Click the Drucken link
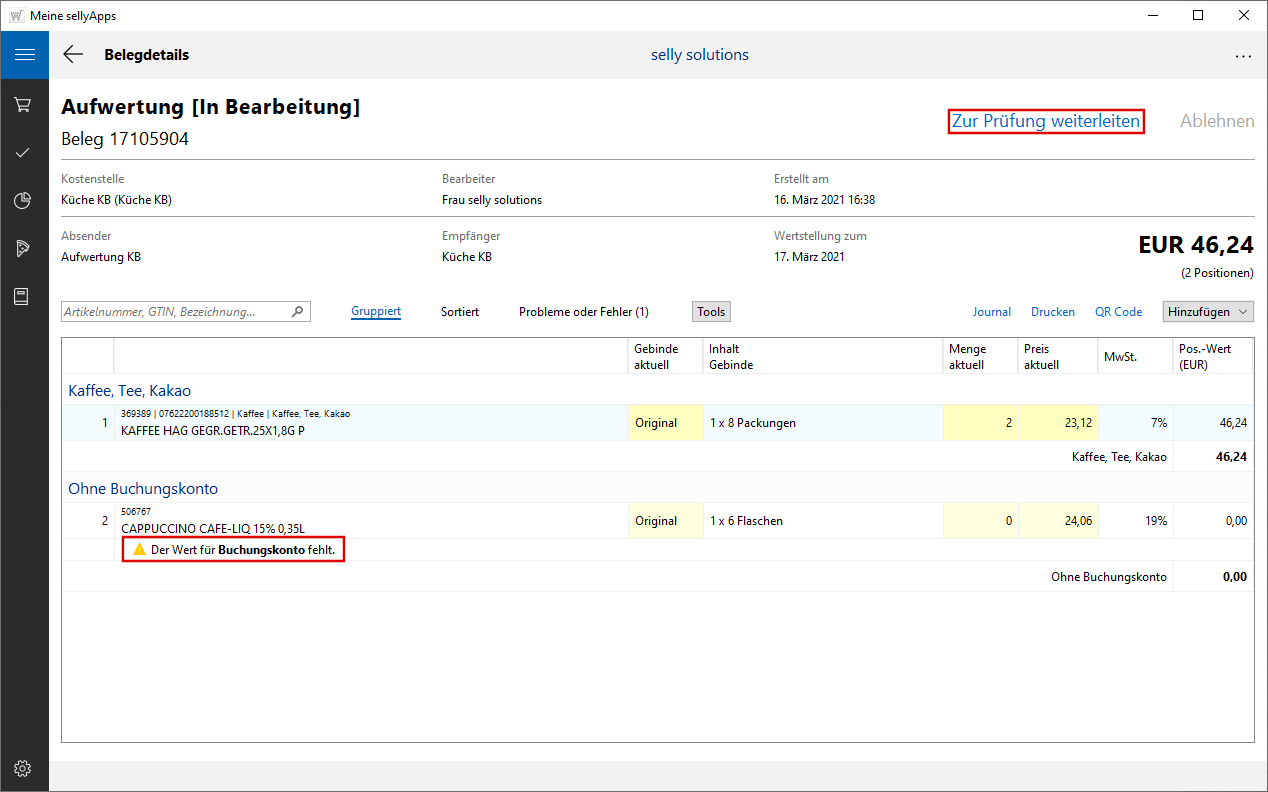 click(1053, 312)
